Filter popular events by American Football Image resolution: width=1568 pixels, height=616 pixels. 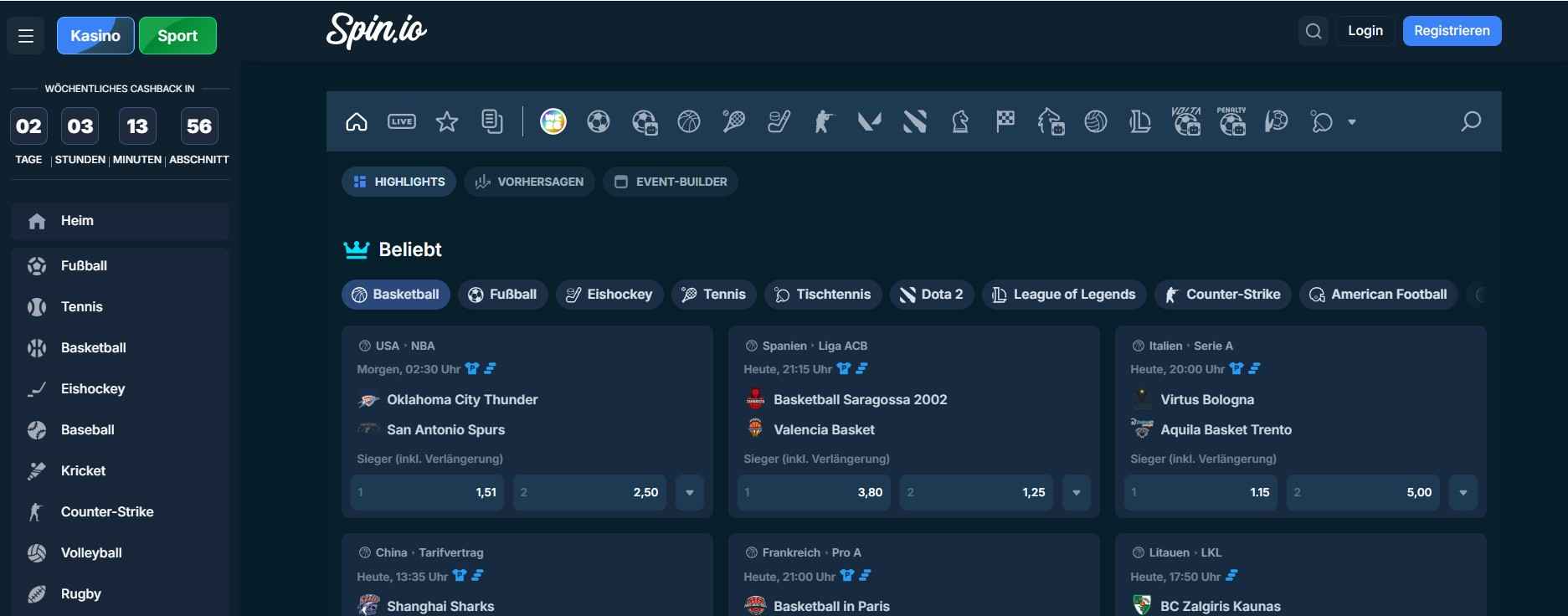1378,295
